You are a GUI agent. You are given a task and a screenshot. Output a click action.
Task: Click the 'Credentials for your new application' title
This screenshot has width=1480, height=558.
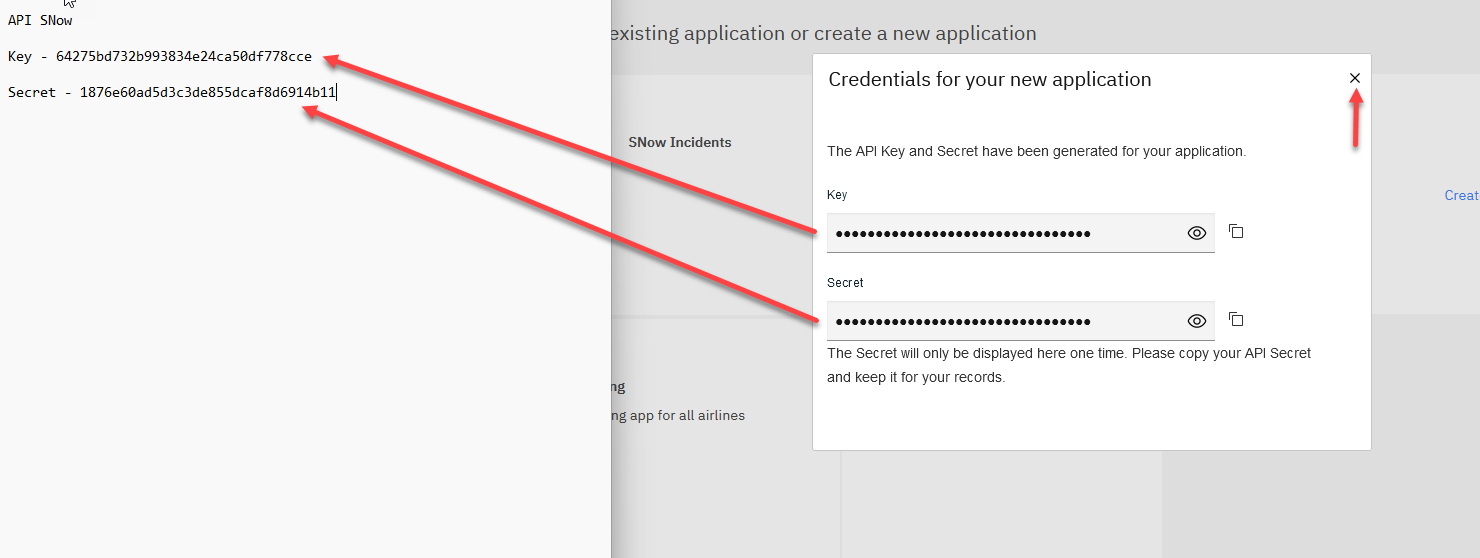(989, 80)
